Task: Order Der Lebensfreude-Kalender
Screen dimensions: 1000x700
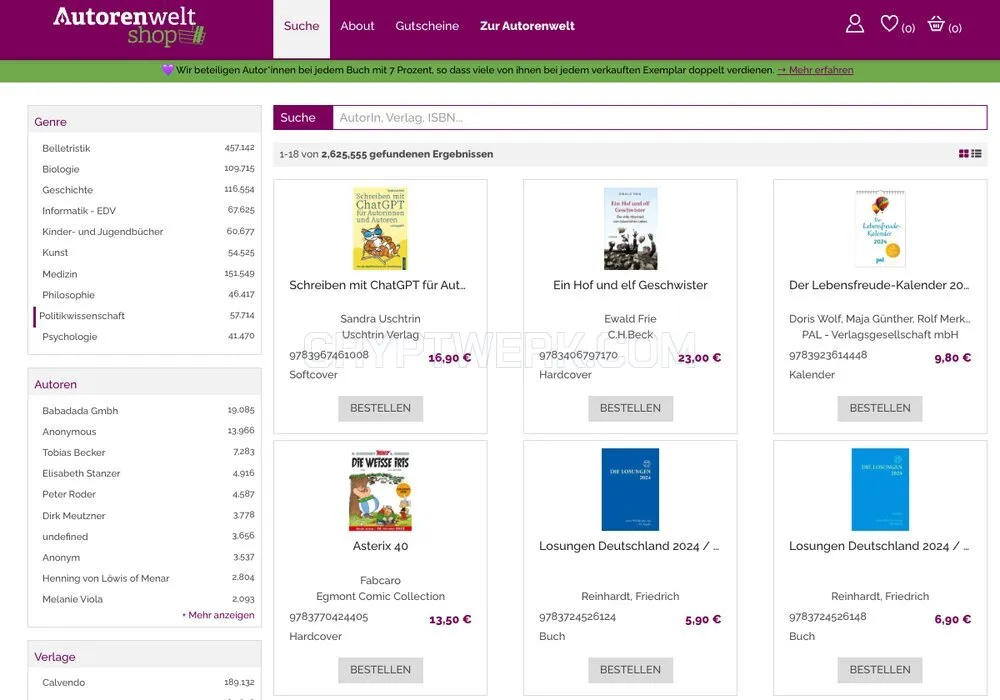Action: click(x=879, y=408)
